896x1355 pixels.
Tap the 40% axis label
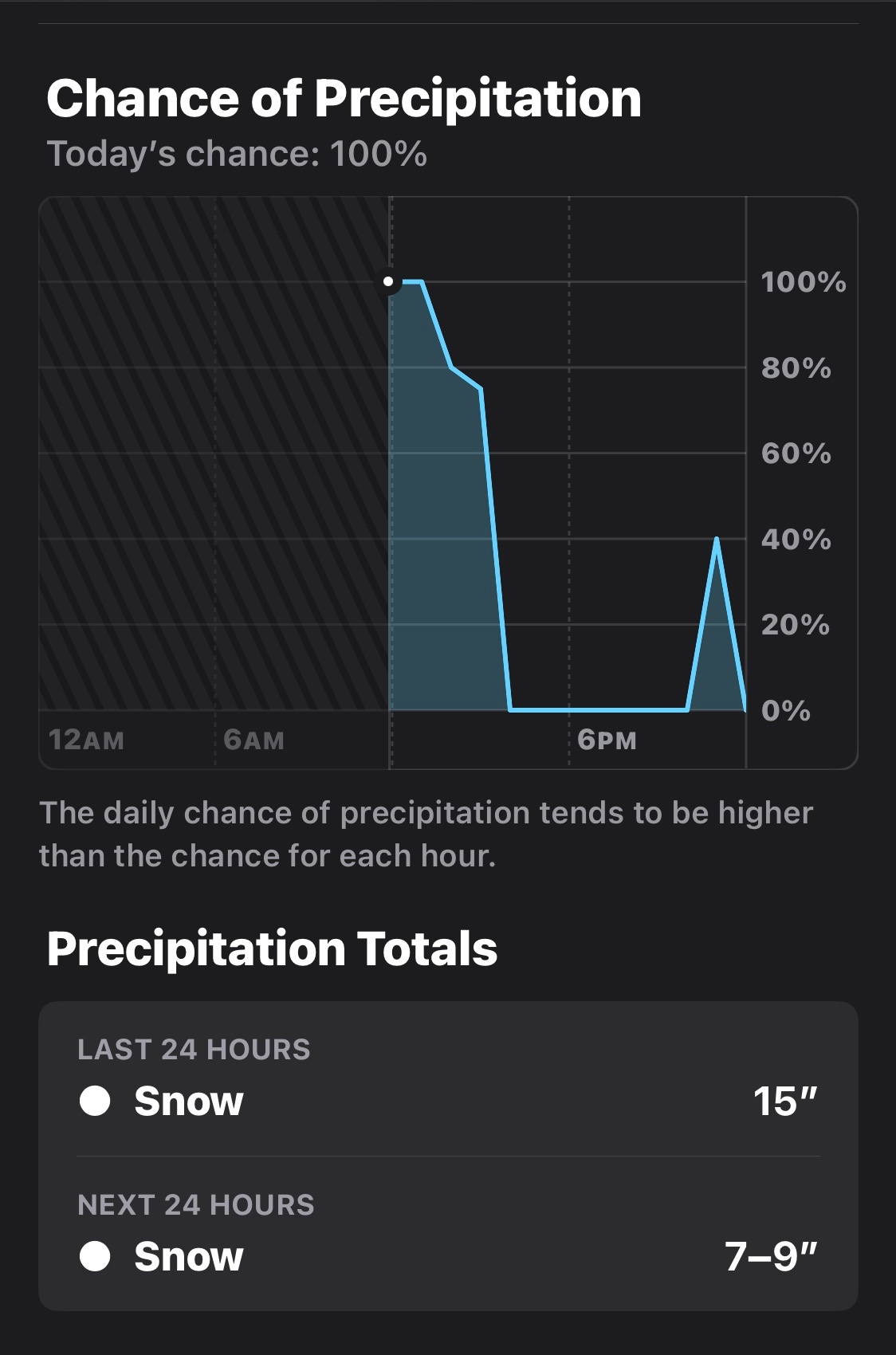click(796, 540)
